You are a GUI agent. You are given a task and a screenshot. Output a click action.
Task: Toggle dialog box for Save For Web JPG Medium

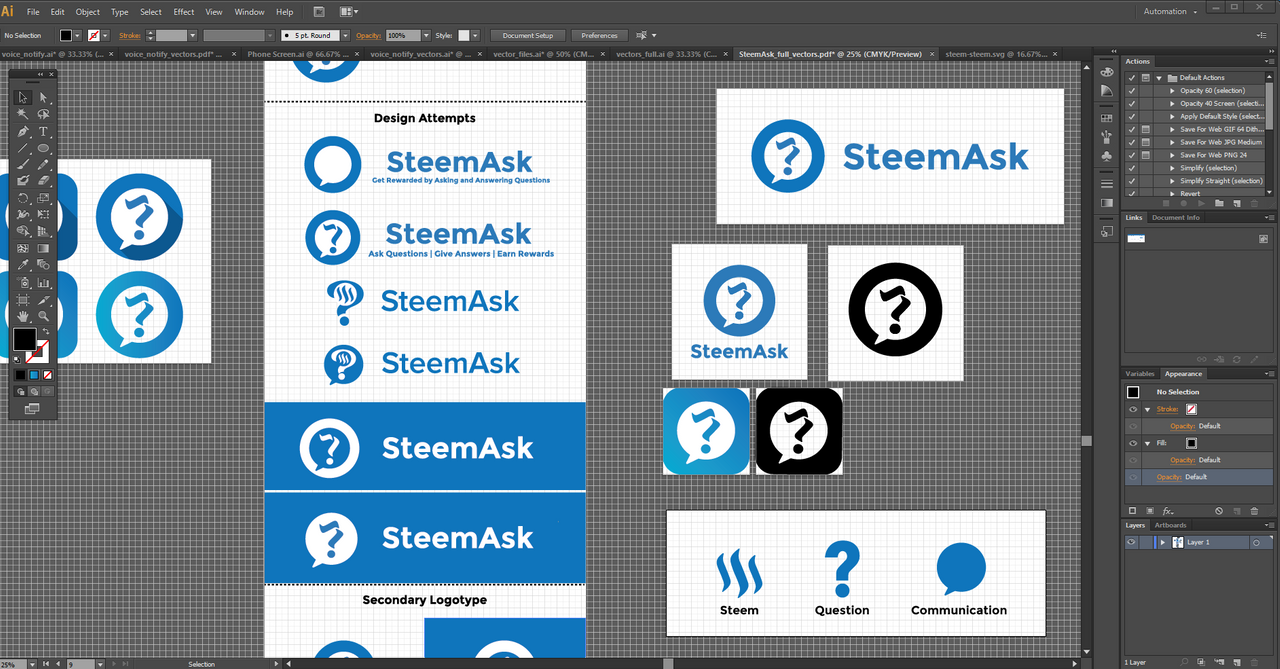[x=1146, y=142]
